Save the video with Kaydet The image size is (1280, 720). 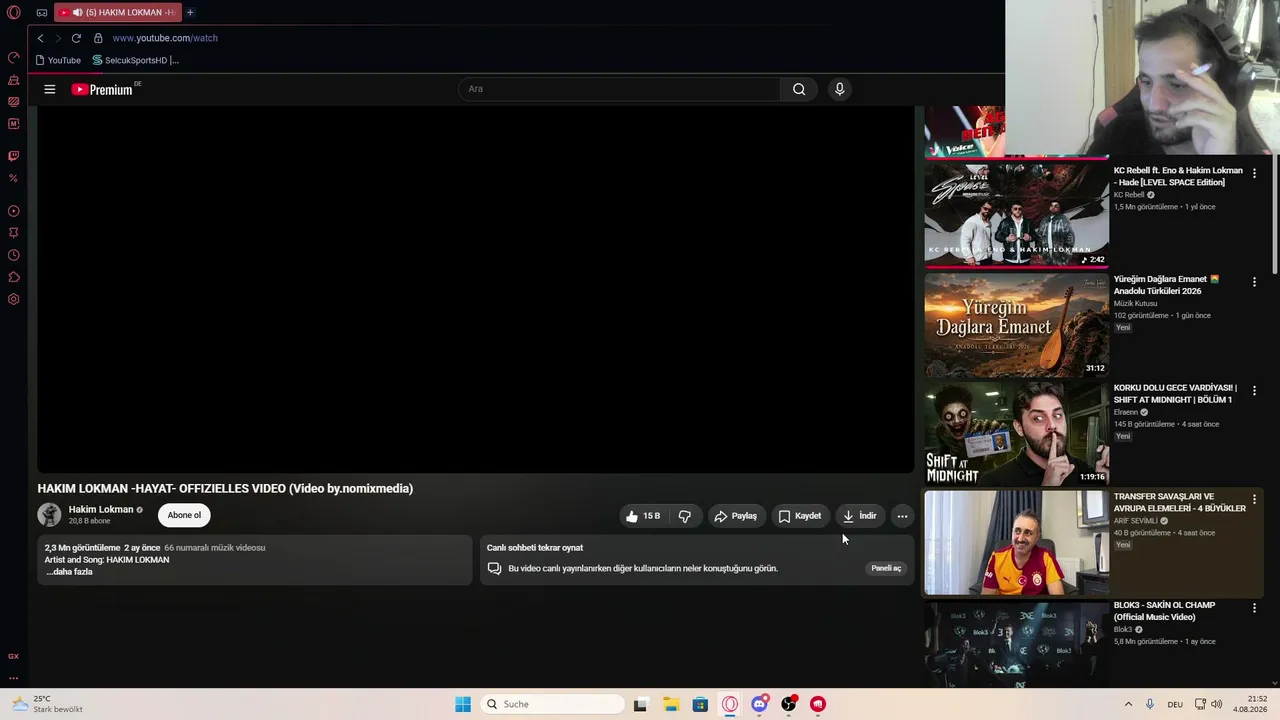click(x=800, y=516)
